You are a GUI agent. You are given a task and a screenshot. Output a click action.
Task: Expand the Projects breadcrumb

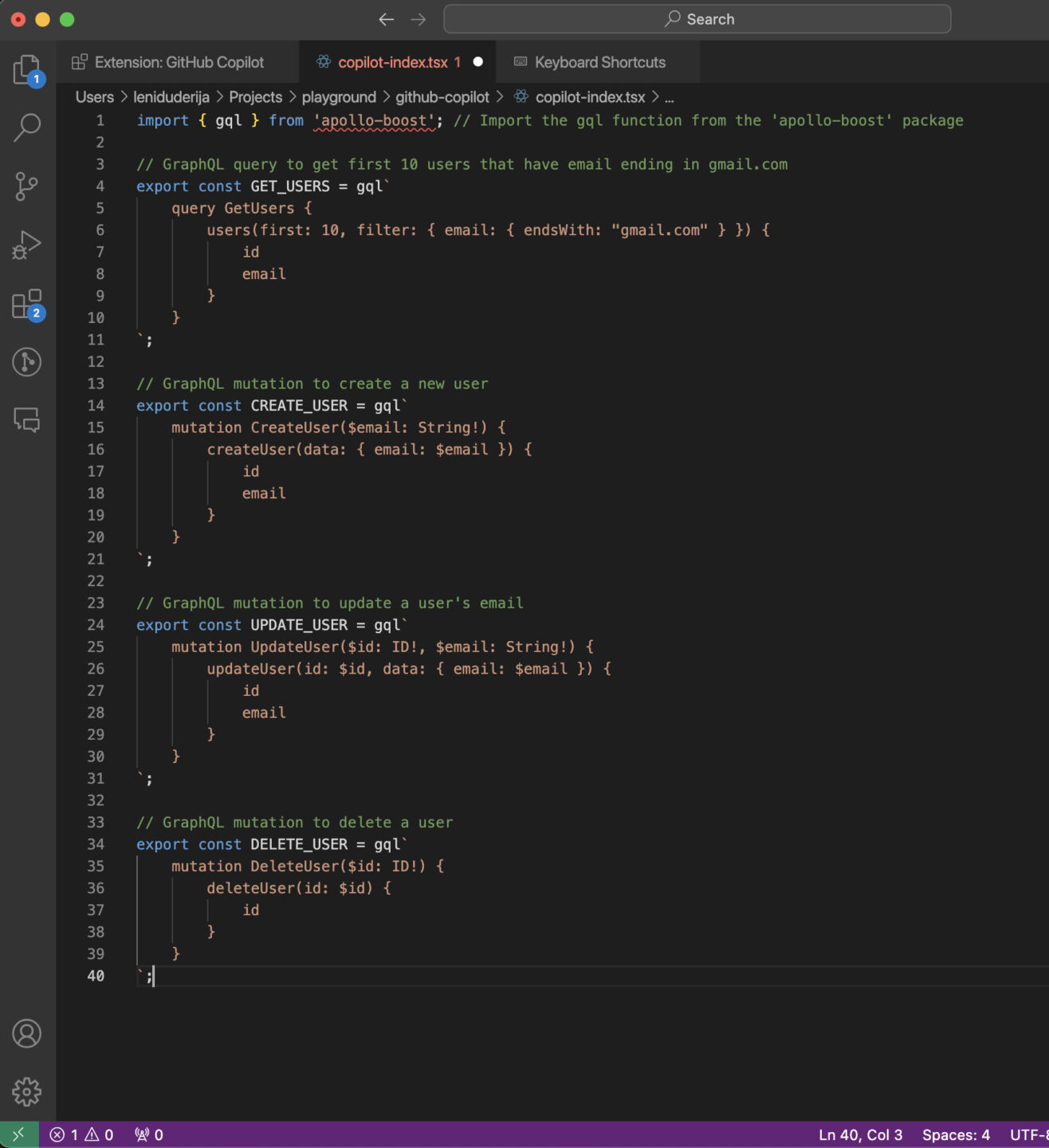click(255, 96)
